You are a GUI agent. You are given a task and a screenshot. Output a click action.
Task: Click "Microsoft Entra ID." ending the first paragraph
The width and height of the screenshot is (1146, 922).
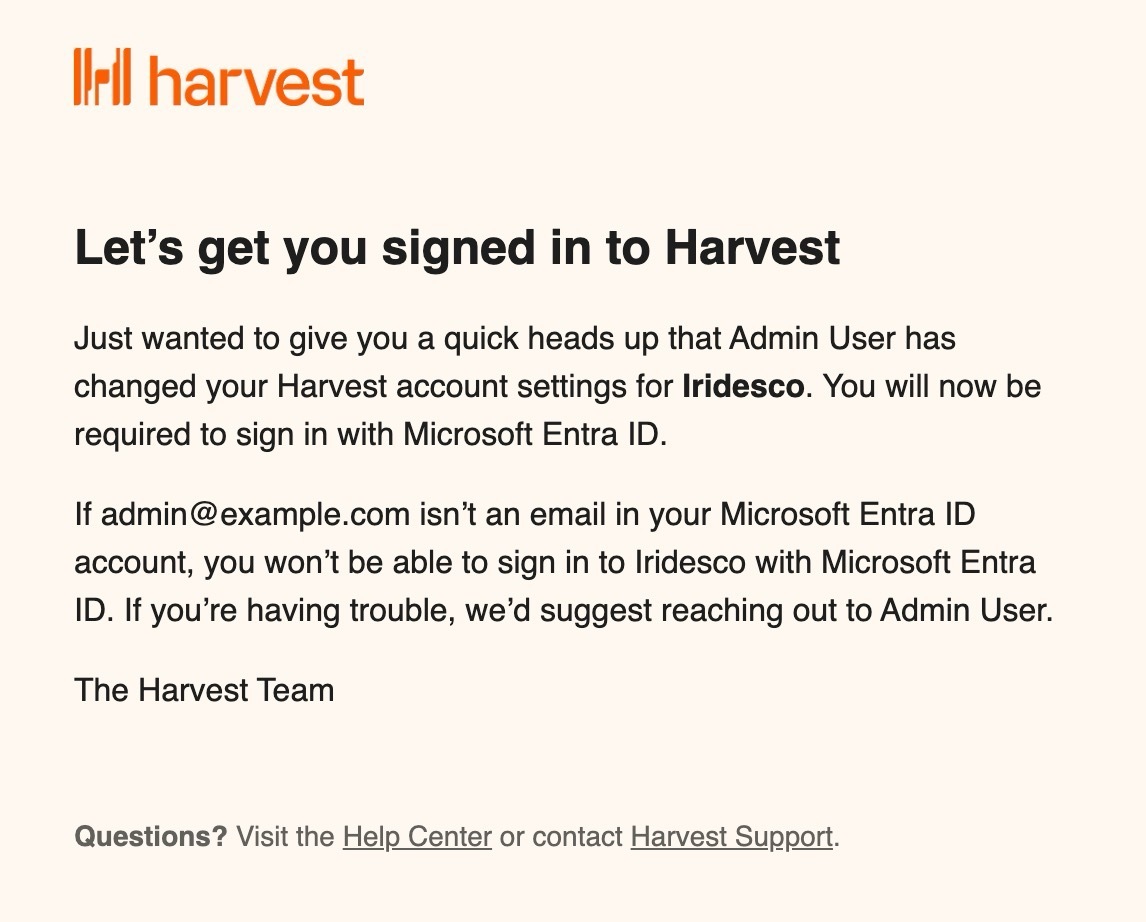535,434
